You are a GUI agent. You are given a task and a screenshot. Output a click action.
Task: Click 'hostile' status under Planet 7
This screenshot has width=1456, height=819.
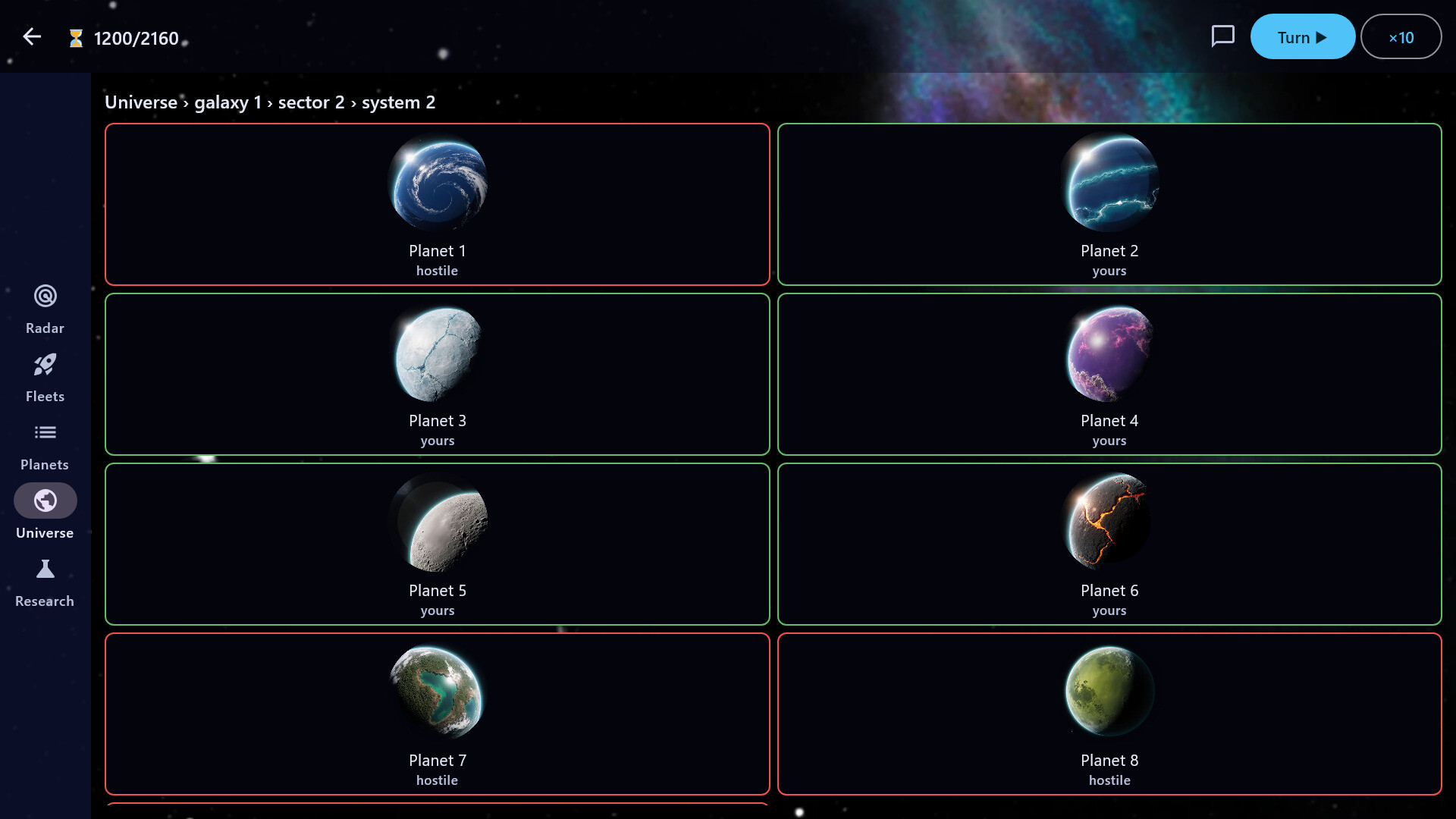(x=438, y=780)
